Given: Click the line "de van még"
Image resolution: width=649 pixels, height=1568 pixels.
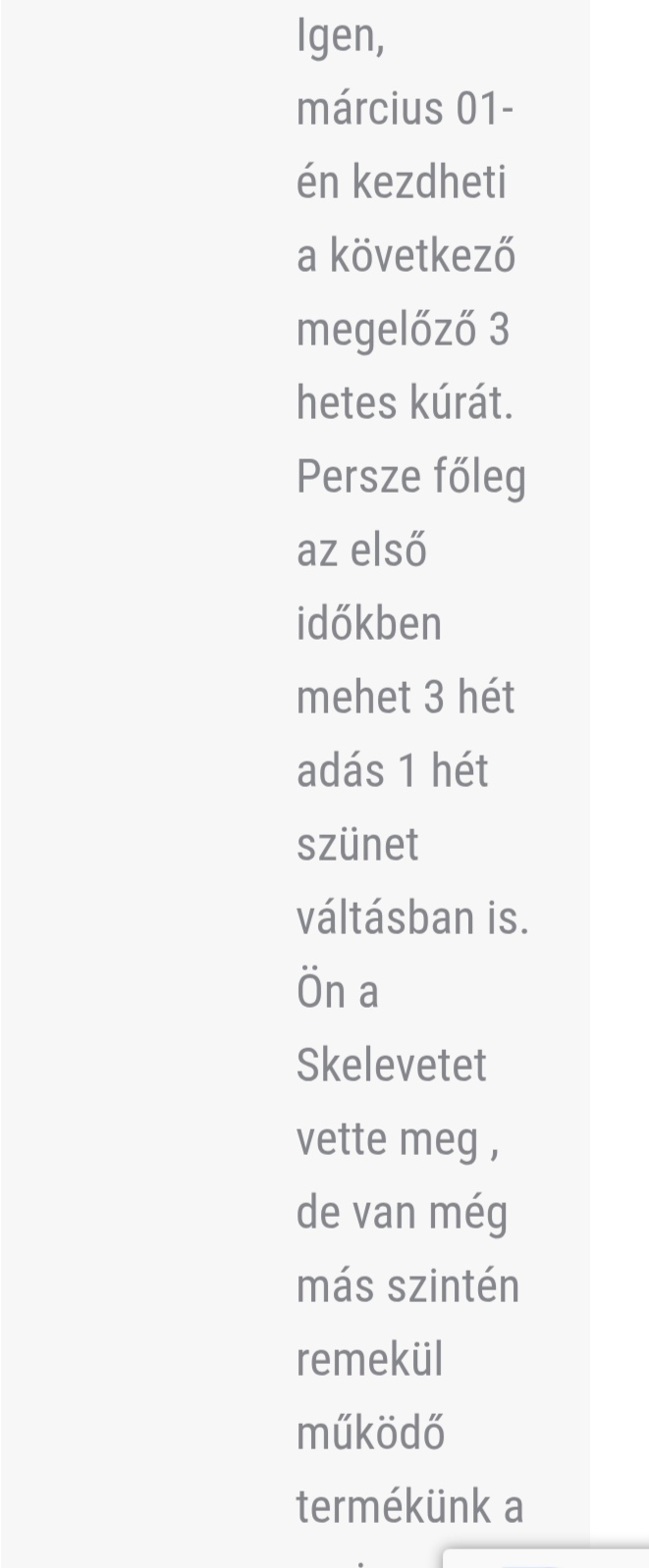Looking at the screenshot, I should pyautogui.click(x=403, y=1213).
